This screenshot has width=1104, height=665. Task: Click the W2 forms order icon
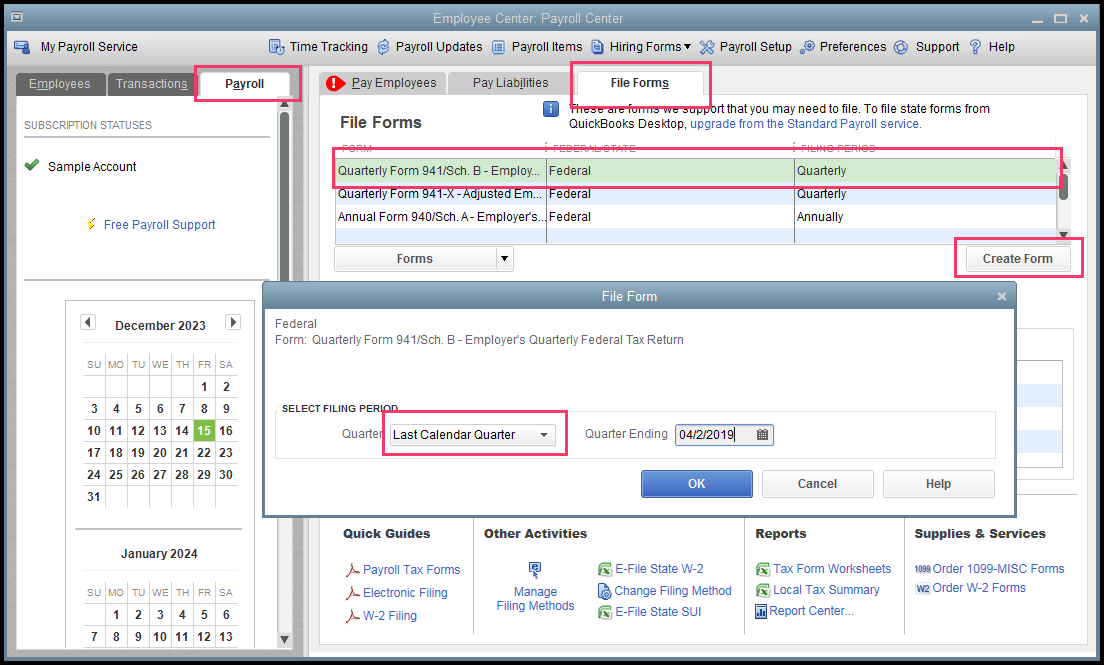(x=922, y=589)
